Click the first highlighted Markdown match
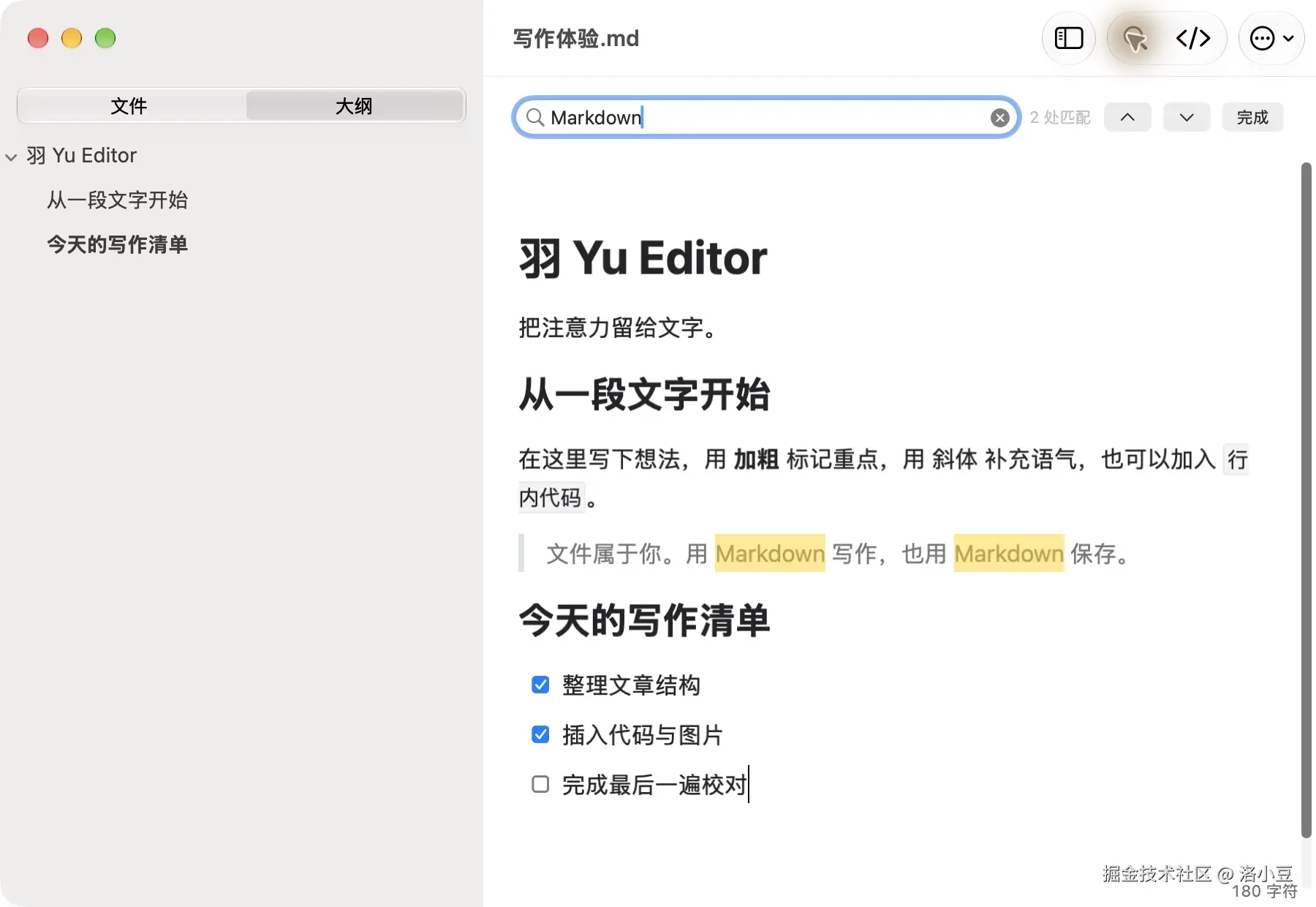The width and height of the screenshot is (1316, 907). pyautogui.click(x=770, y=554)
